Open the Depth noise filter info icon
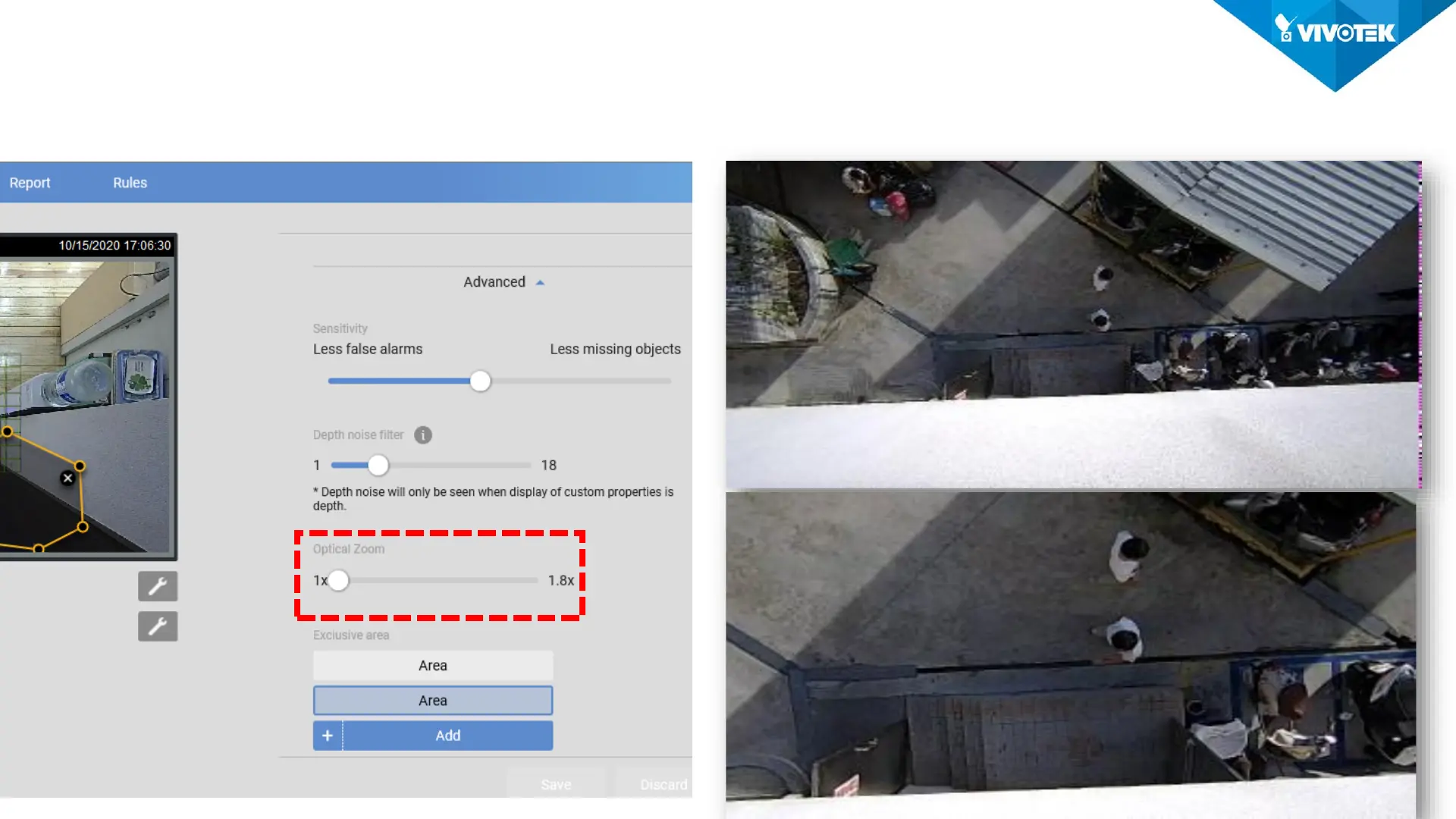Image resolution: width=1456 pixels, height=819 pixels. coord(423,435)
